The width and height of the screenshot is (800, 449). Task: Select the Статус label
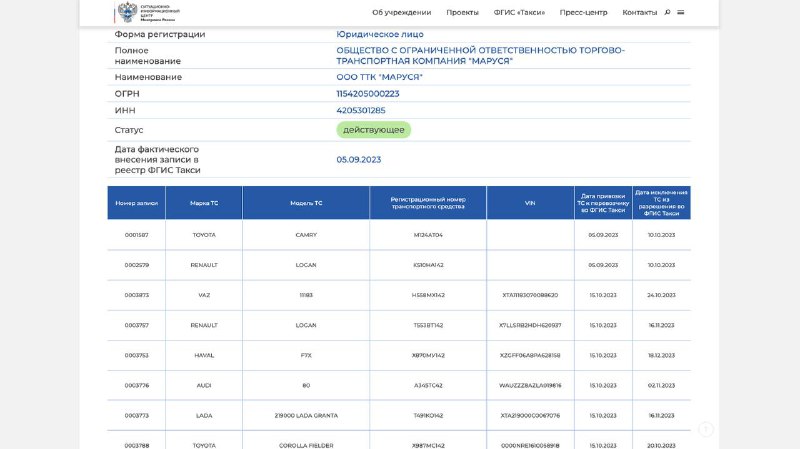129,130
